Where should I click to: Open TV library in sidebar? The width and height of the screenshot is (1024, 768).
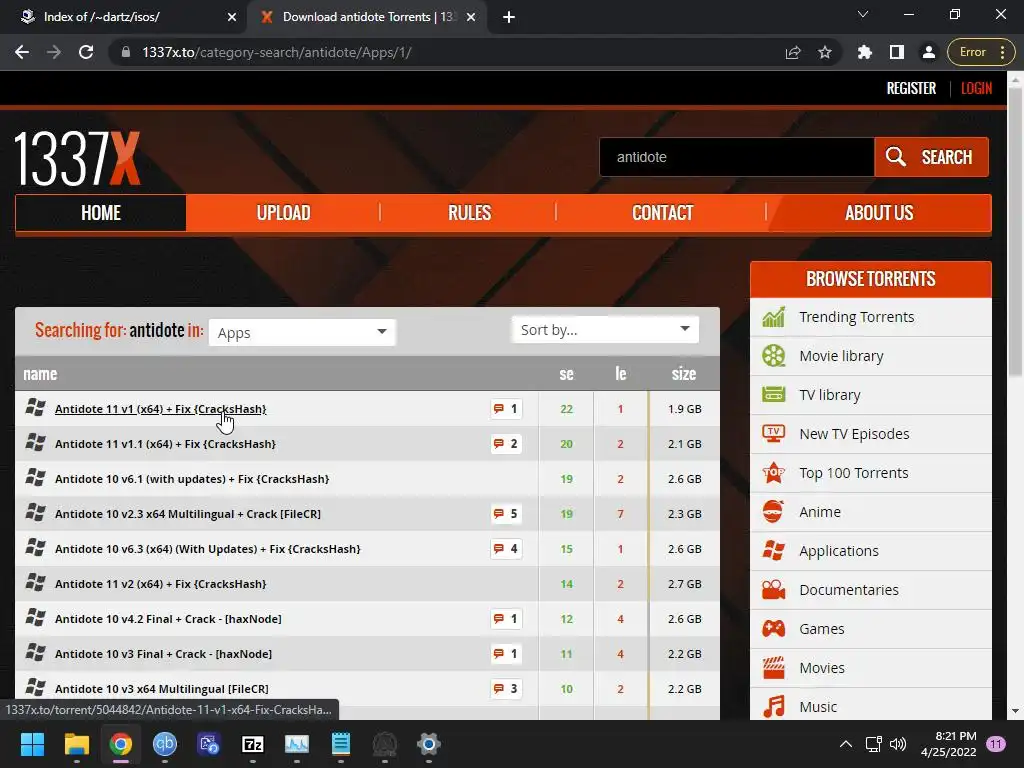point(871,395)
